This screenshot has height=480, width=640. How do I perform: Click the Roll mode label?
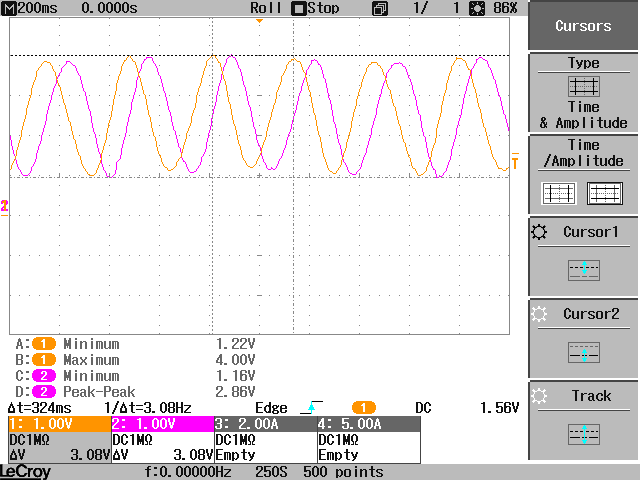pyautogui.click(x=266, y=8)
